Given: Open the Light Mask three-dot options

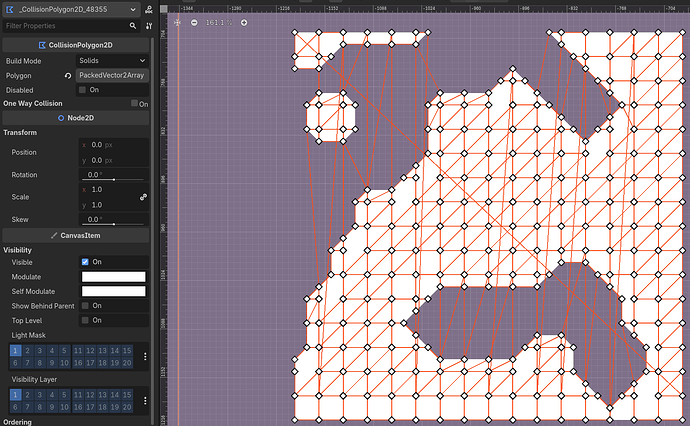Looking at the screenshot, I should click(x=145, y=356).
